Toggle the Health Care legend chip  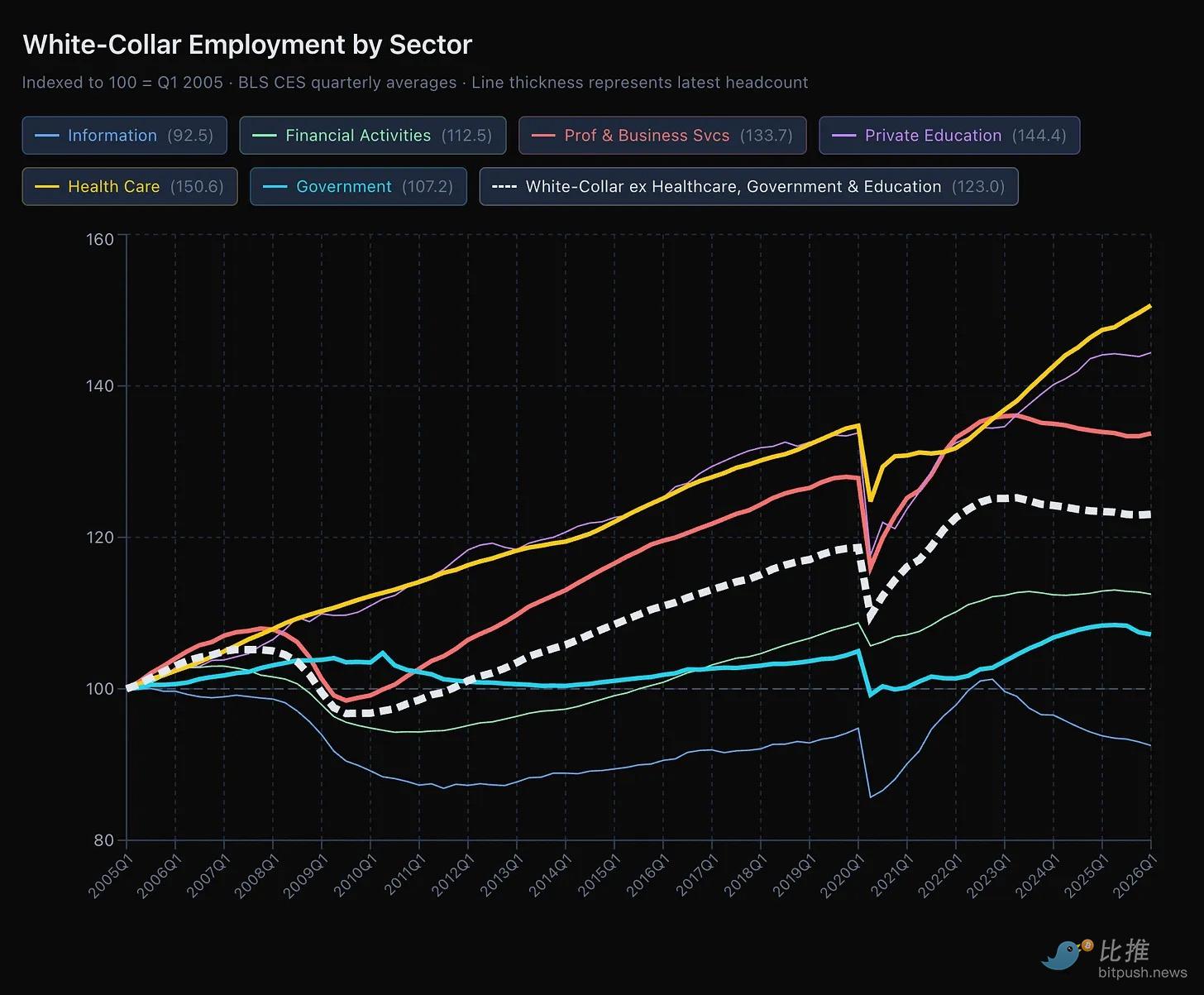129,187
